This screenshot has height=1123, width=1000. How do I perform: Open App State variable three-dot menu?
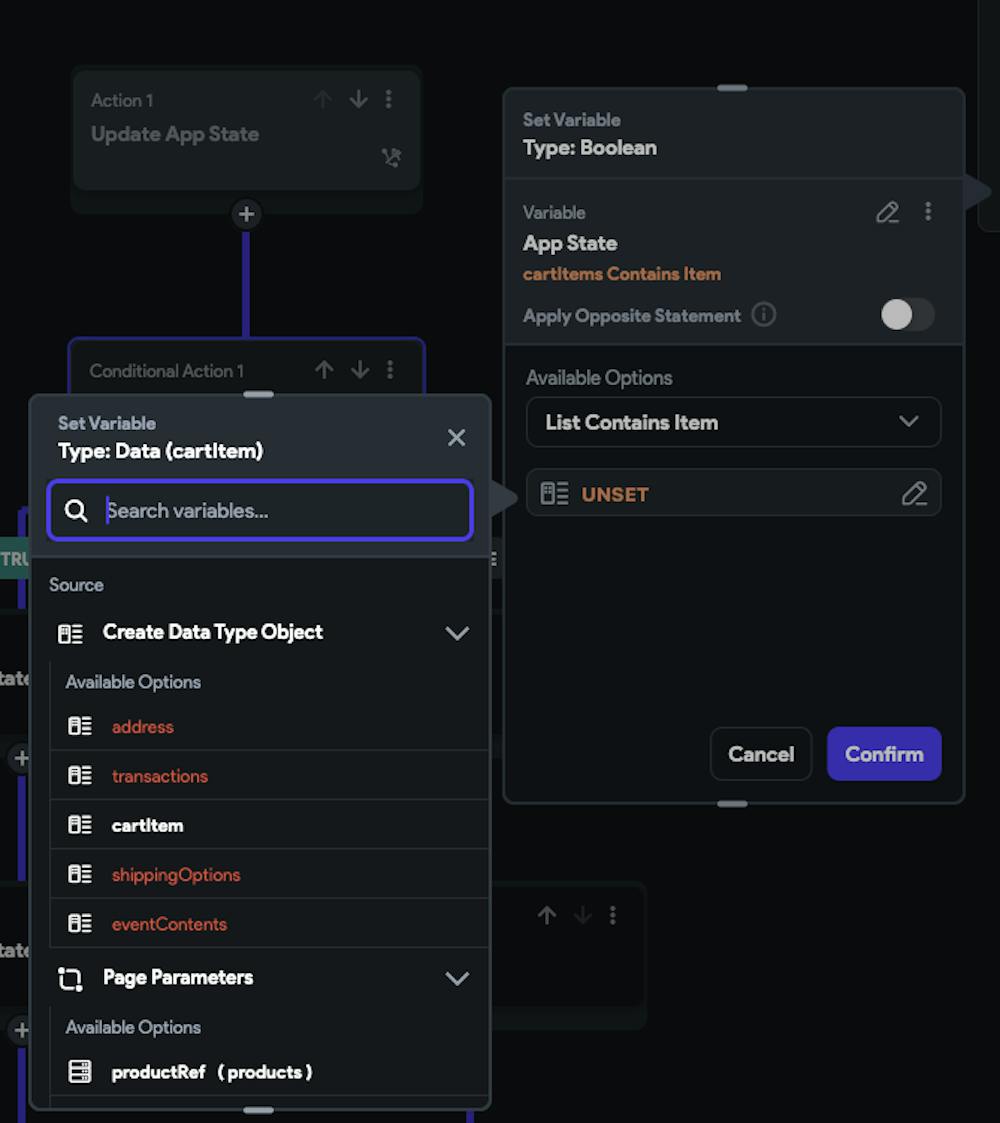pos(928,211)
